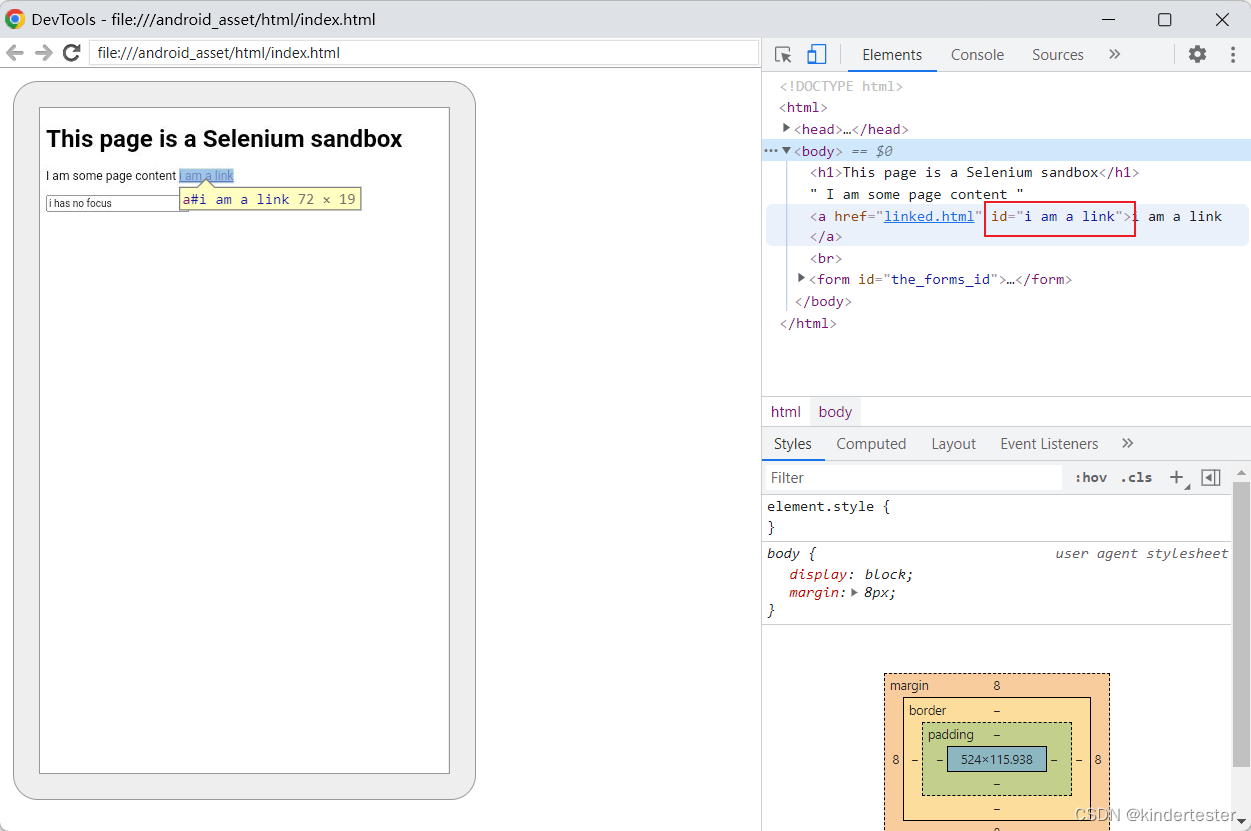Click the html breadcrumb
The image size is (1251, 831).
pos(786,412)
